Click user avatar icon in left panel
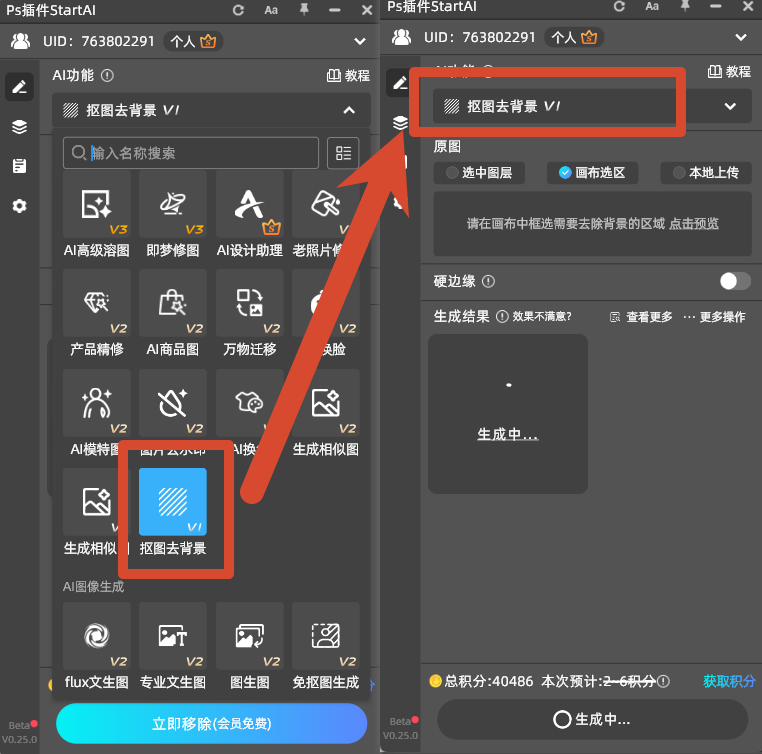Image resolution: width=762 pixels, height=754 pixels. coord(20,41)
